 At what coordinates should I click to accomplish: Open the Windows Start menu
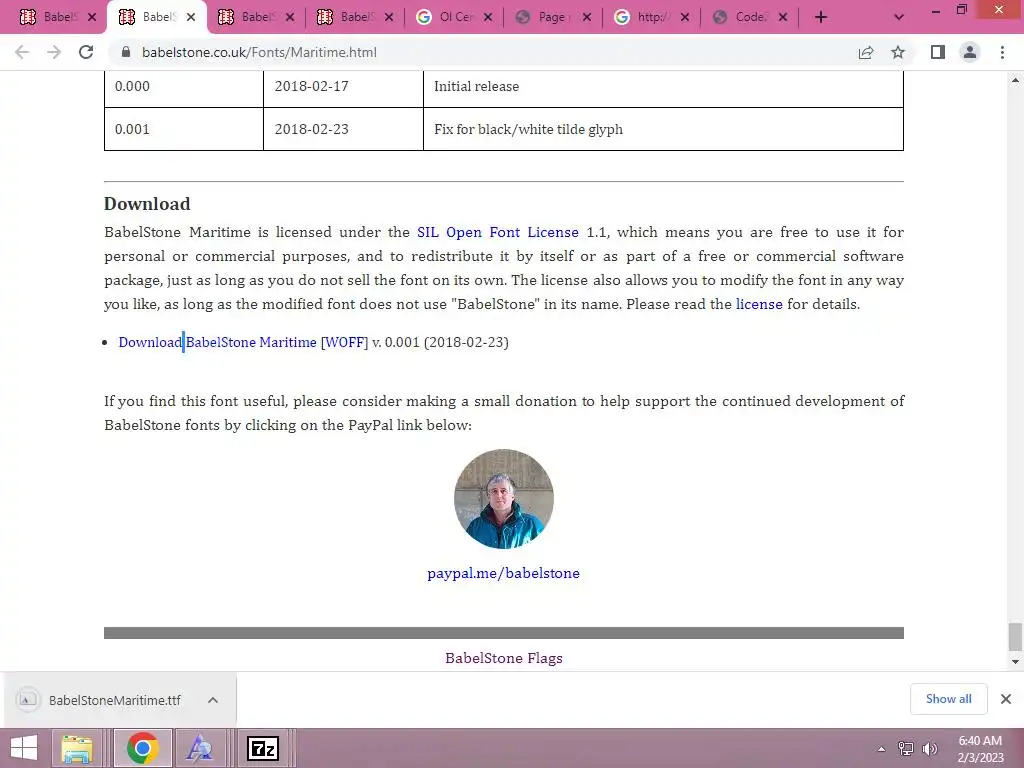tap(24, 748)
